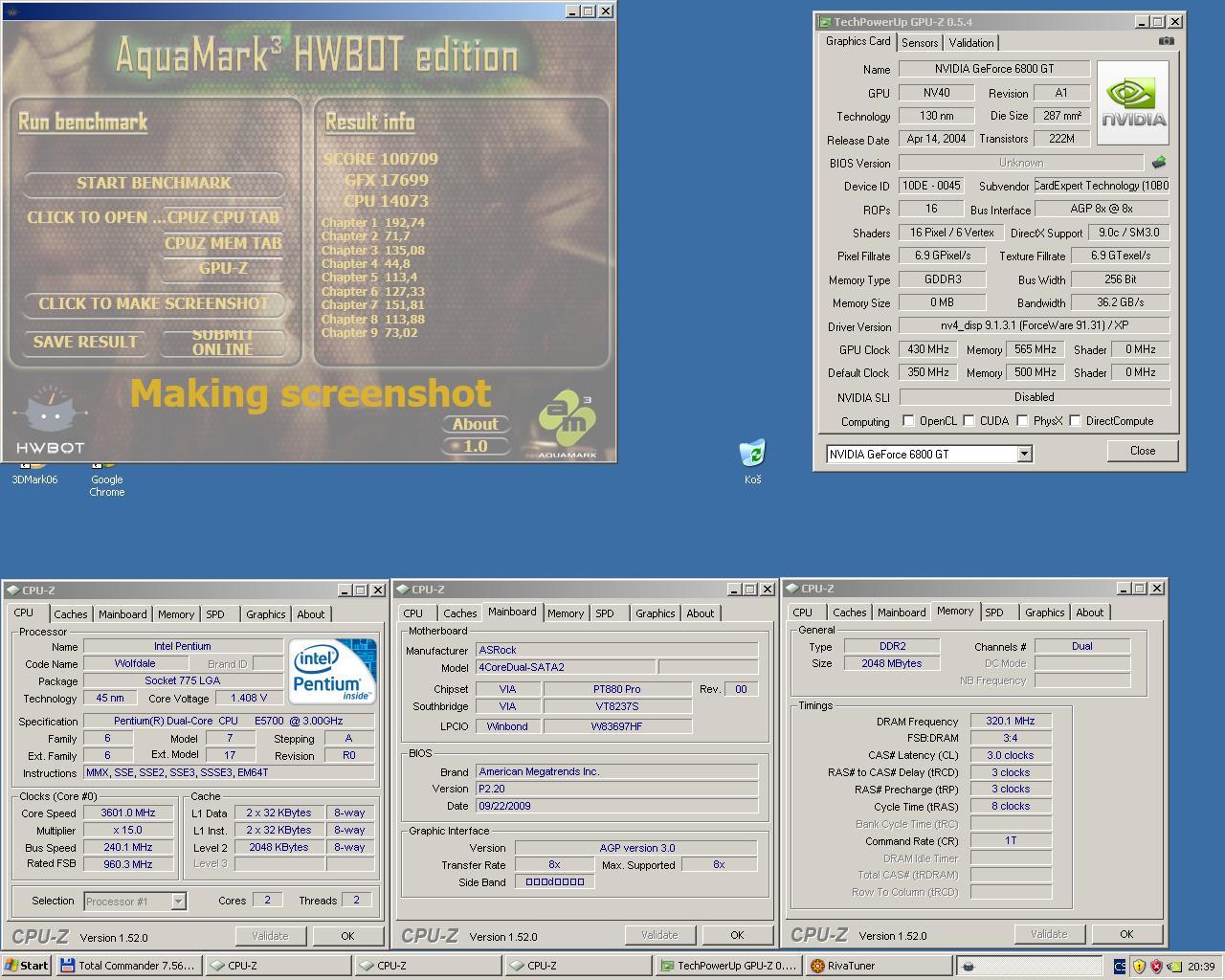Viewport: 1225px width, 980px height.
Task: Click the Intel Pentium inside logo
Action: tap(332, 672)
